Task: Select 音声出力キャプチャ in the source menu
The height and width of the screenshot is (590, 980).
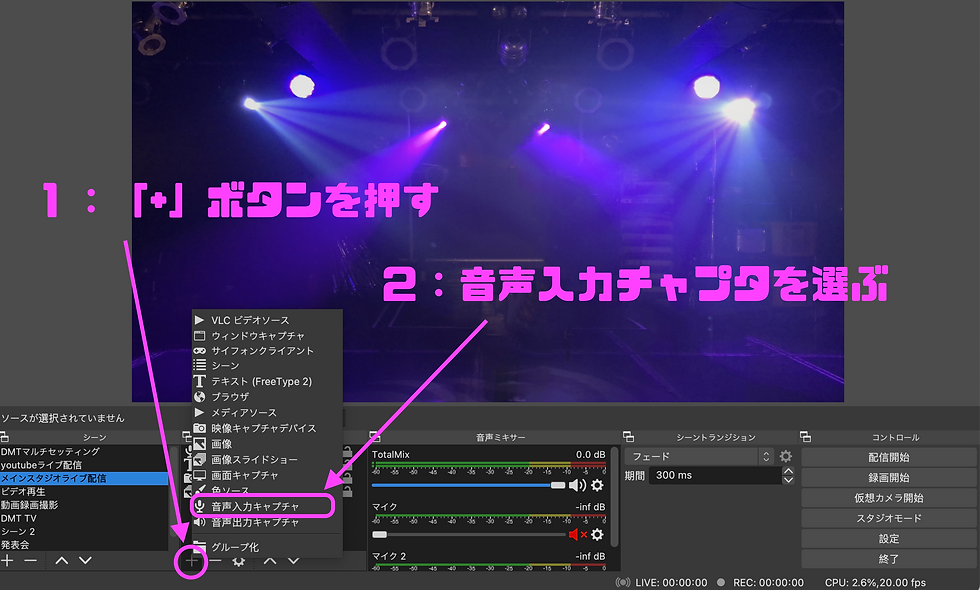Action: 267,522
